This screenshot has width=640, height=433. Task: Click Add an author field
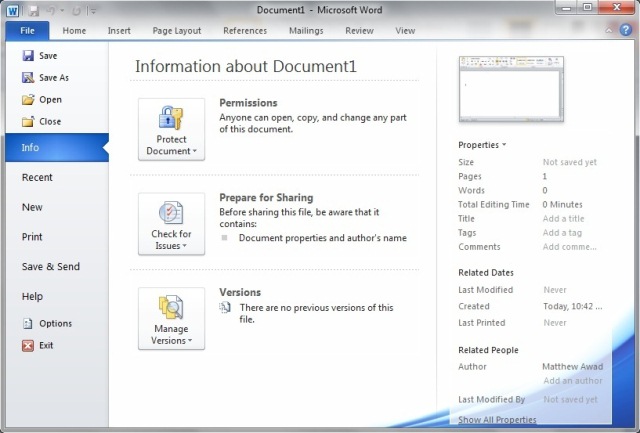(x=573, y=380)
